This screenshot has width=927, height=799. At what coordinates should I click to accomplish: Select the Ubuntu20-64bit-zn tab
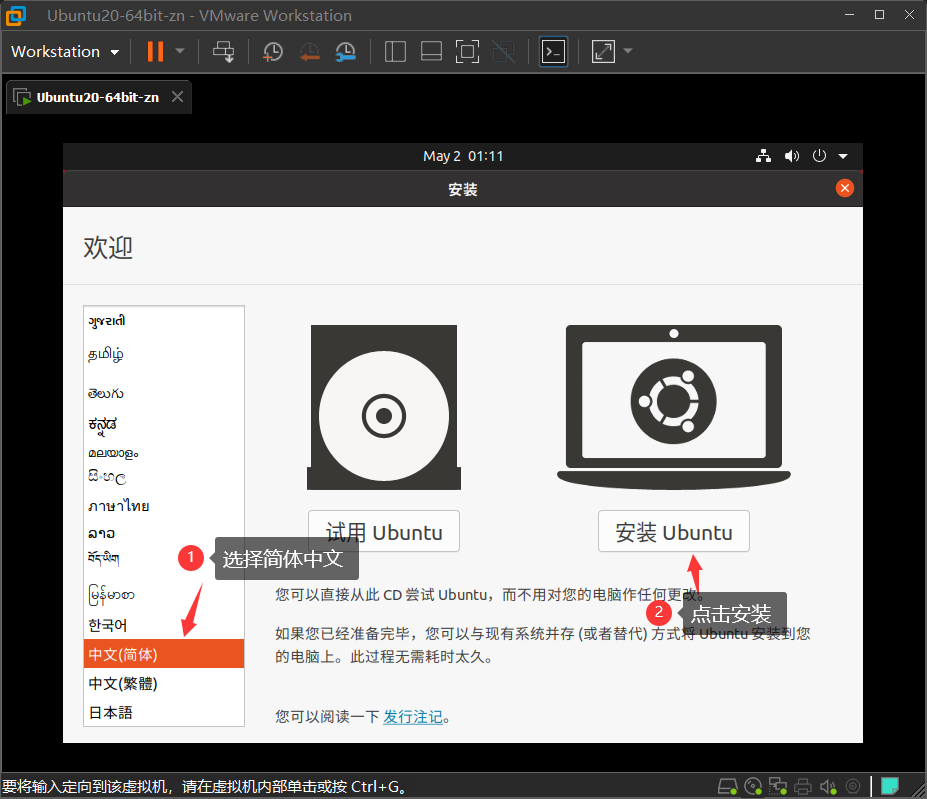point(98,98)
